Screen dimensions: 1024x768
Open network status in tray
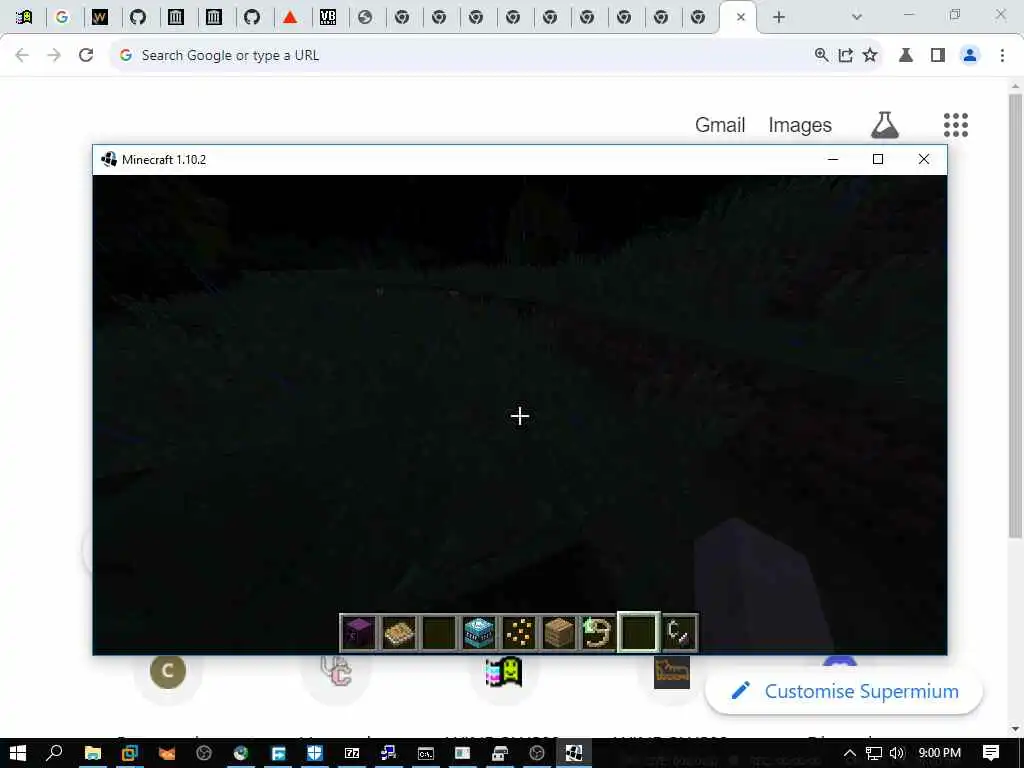874,753
